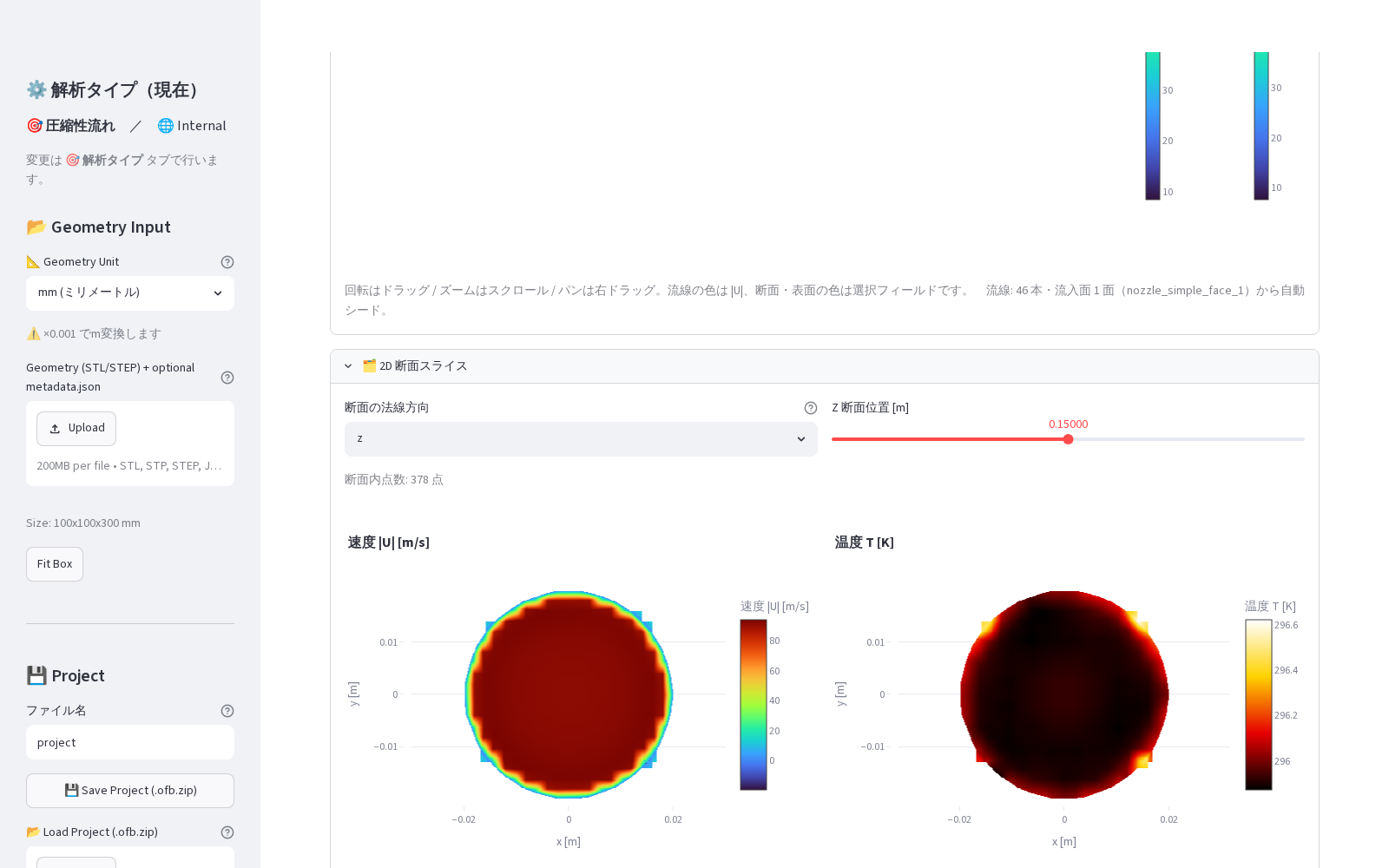Click the 0.15000 slider value label
1389x868 pixels.
(x=1068, y=424)
